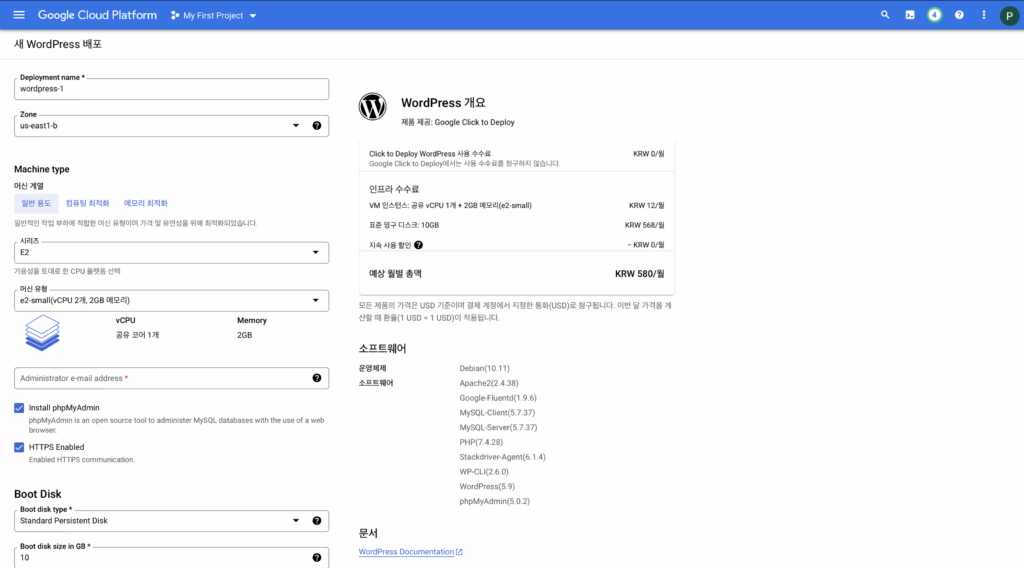Screen dimensions: 1024x568
Task: Click the WordPress logo icon
Action: click(372, 106)
